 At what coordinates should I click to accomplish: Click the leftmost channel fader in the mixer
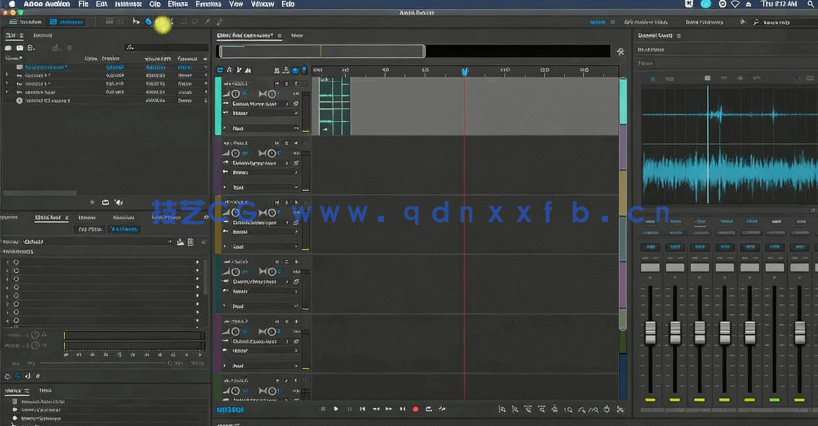651,332
